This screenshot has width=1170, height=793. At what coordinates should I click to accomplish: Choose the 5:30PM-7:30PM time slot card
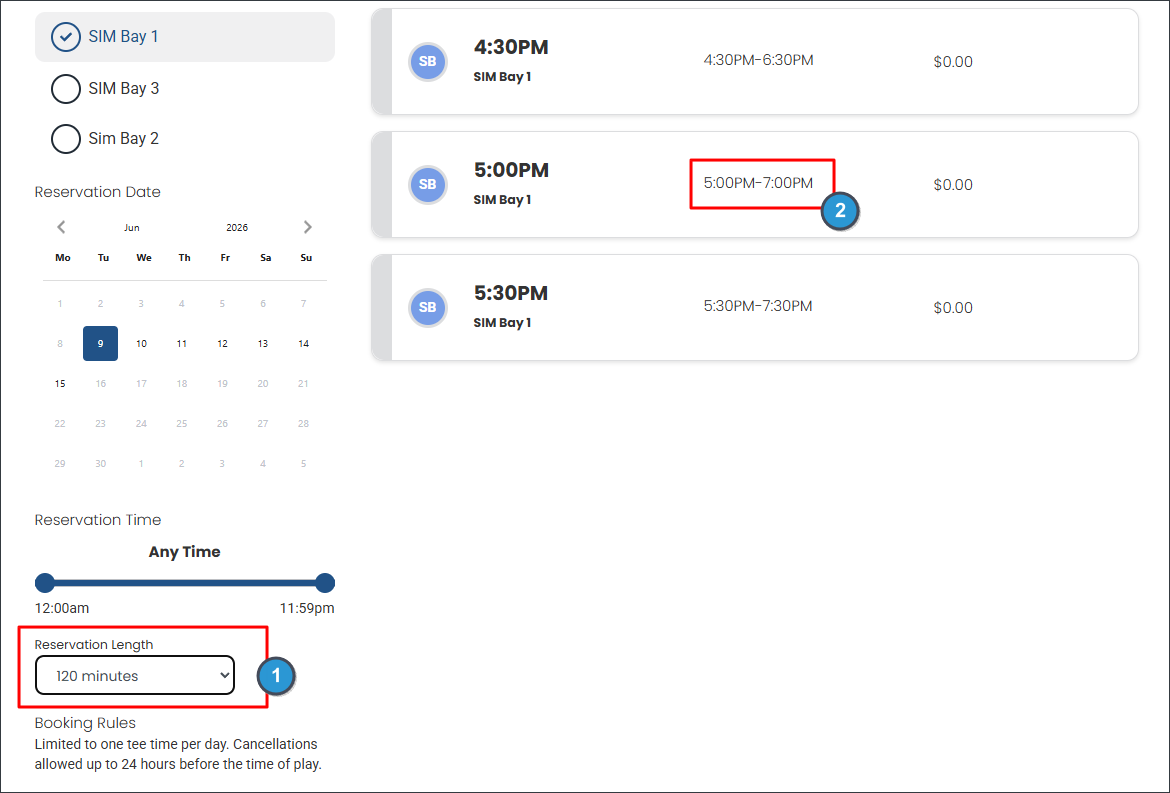(754, 307)
